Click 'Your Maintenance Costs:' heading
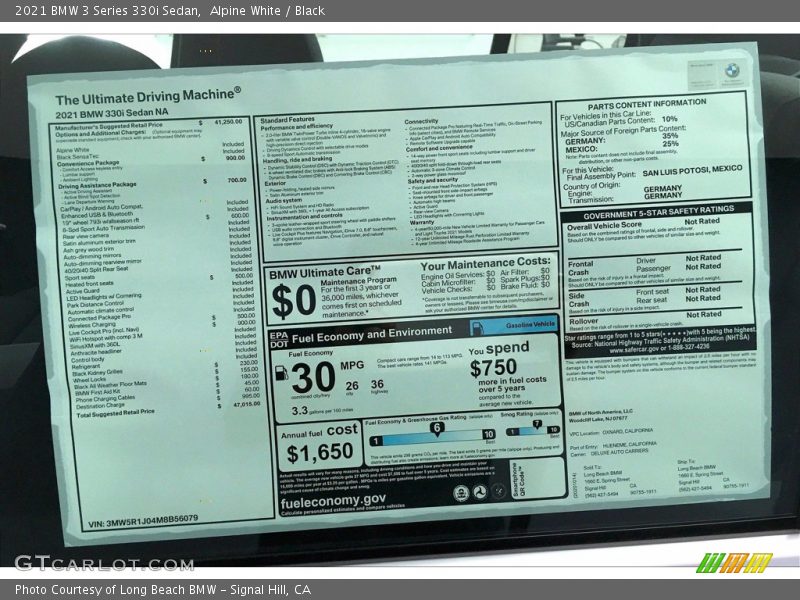Viewport: 800px width, 600px height. tap(486, 263)
